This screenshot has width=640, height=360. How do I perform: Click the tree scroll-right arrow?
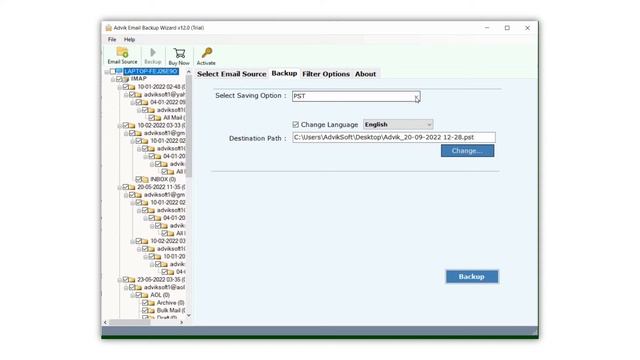point(182,322)
